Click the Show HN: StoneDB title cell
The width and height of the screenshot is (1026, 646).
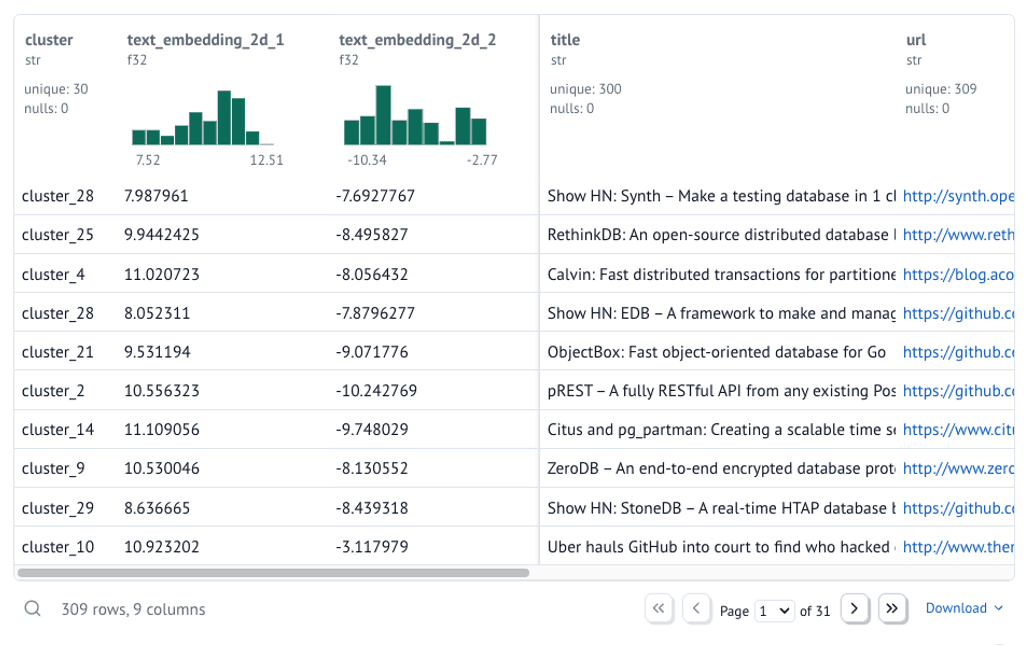pyautogui.click(x=722, y=508)
